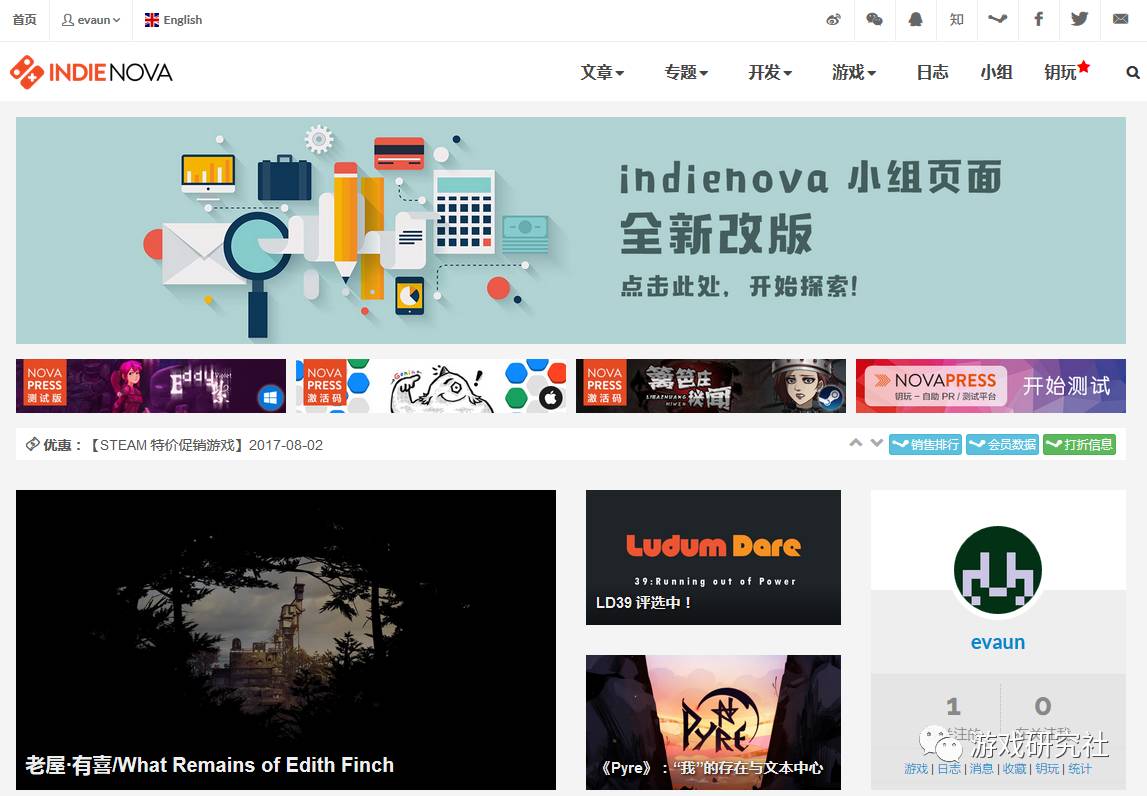Viewport: 1147px width, 796px height.
Task: Click the UK flag language icon
Action: pos(151,20)
